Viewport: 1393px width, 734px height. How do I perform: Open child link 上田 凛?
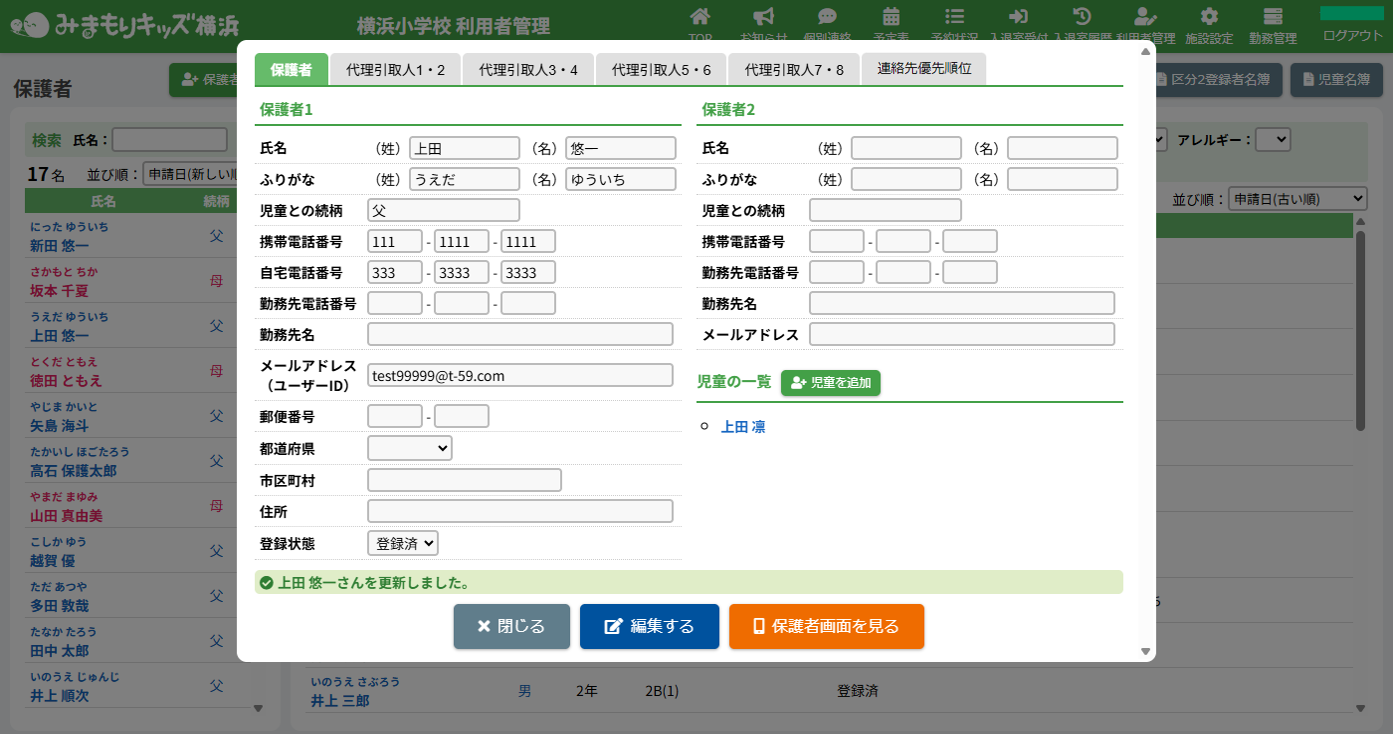(x=743, y=427)
